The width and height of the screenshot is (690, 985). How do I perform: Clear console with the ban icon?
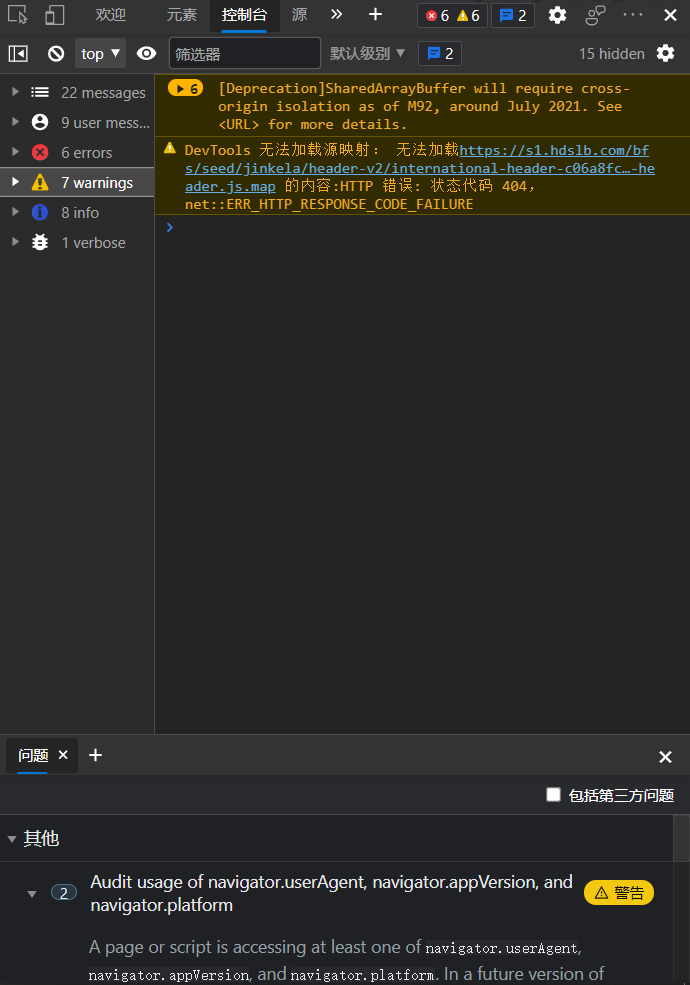[x=56, y=54]
